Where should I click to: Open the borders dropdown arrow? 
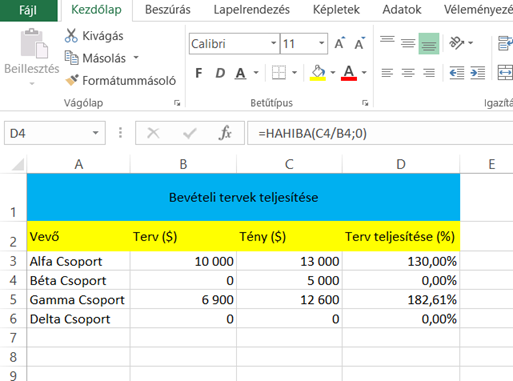[294, 73]
